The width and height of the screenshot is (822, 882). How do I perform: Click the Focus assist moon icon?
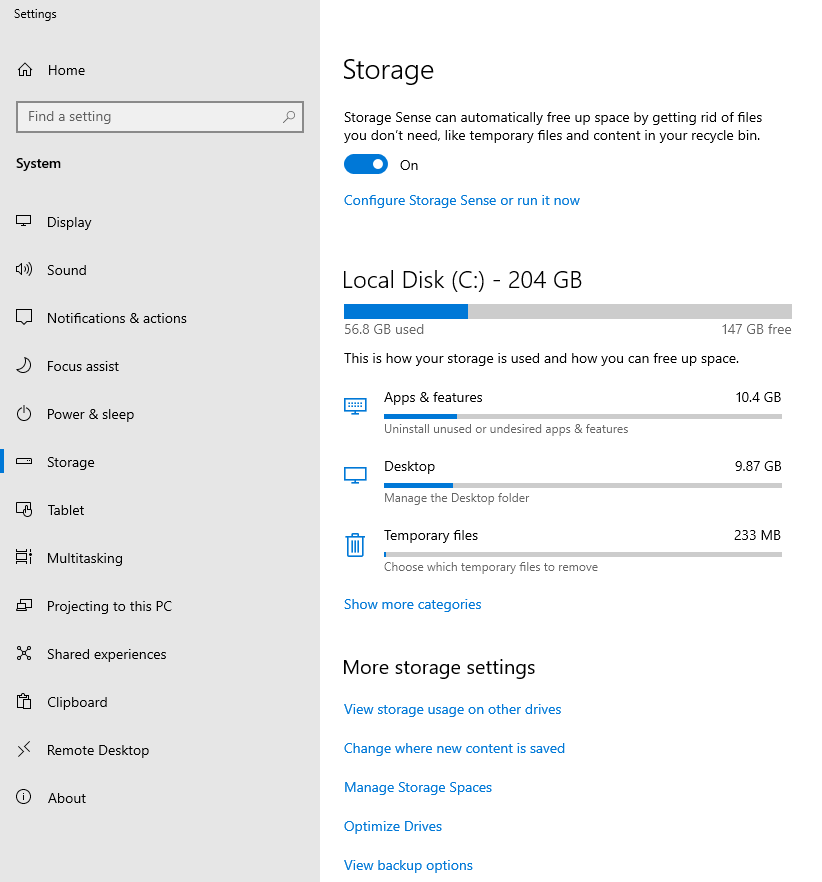coord(24,366)
